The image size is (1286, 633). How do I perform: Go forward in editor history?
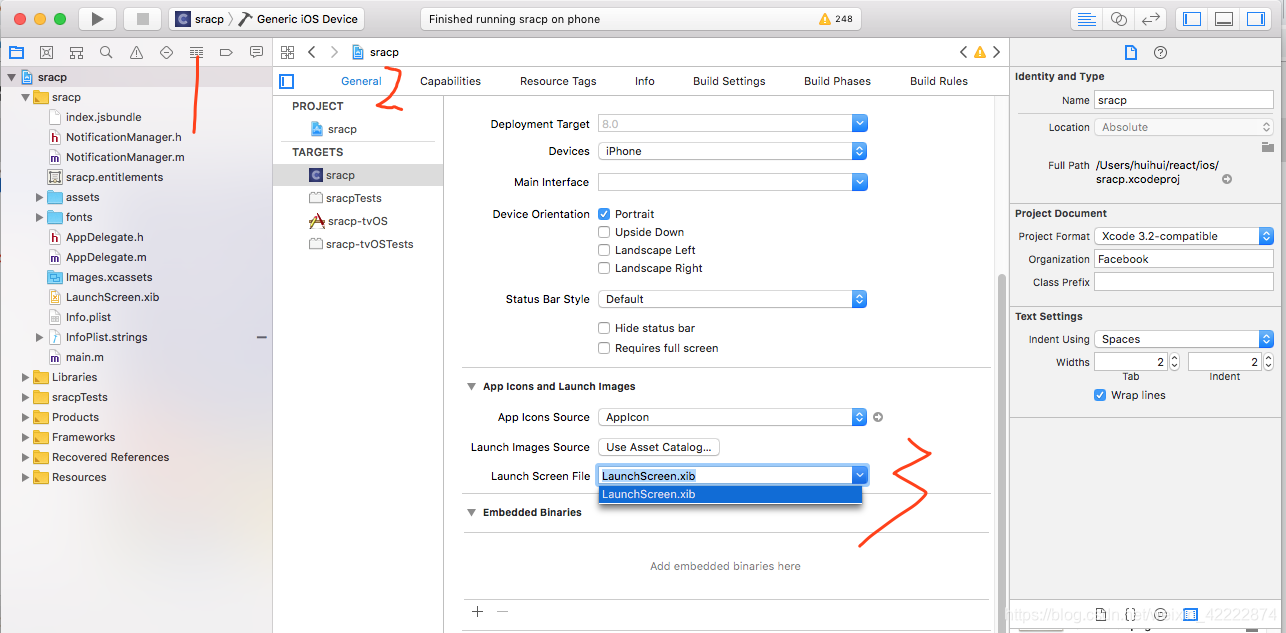point(334,52)
